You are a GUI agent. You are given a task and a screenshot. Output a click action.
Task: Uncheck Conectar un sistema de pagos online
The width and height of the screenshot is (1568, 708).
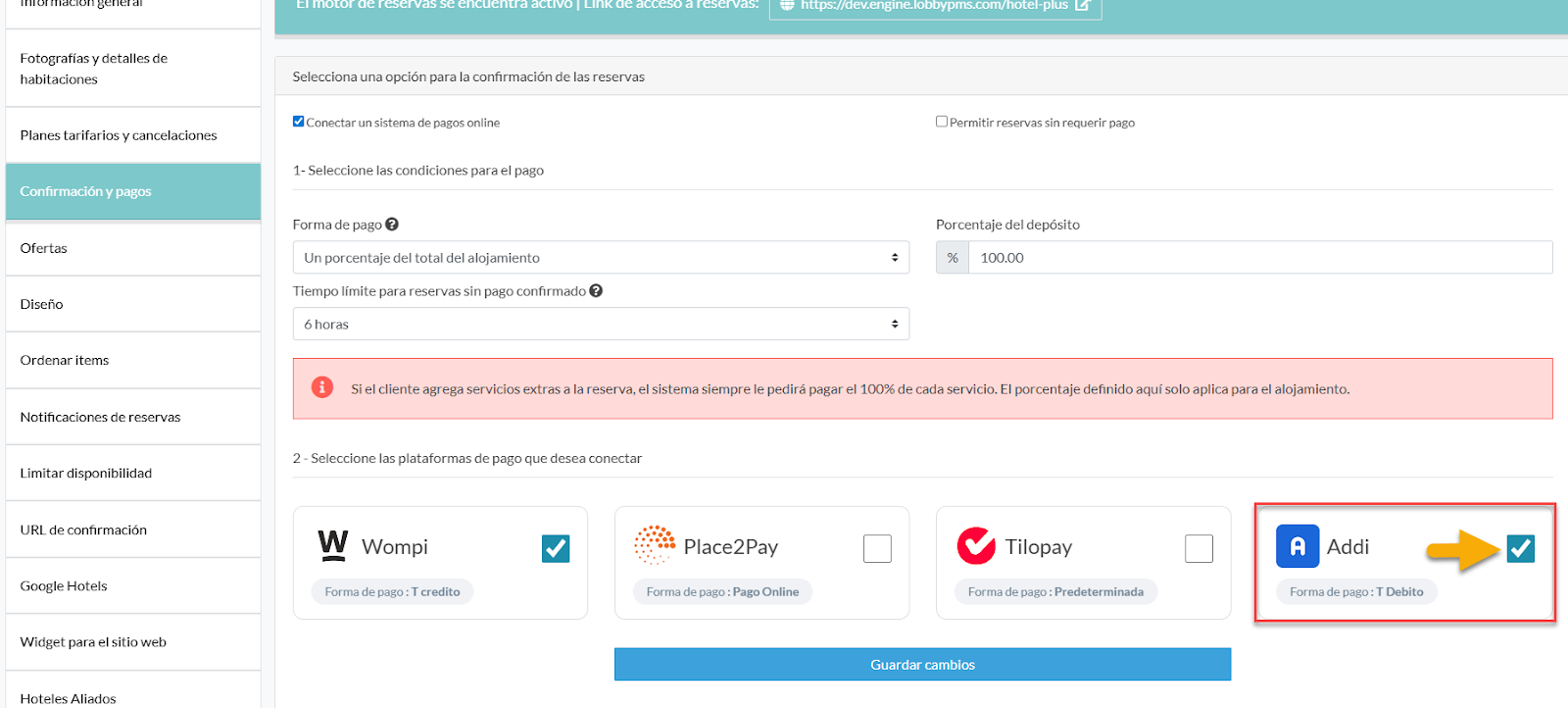[299, 122]
